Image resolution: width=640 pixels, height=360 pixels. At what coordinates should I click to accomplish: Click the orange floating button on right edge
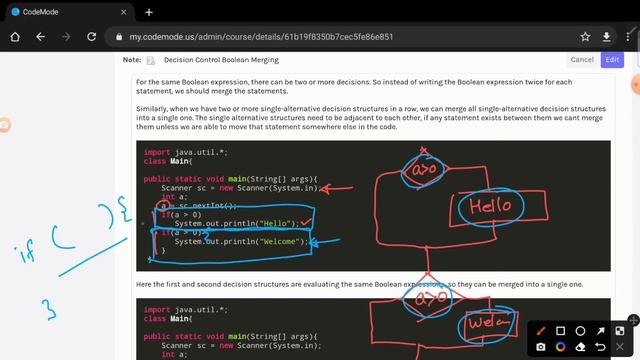(x=636, y=84)
